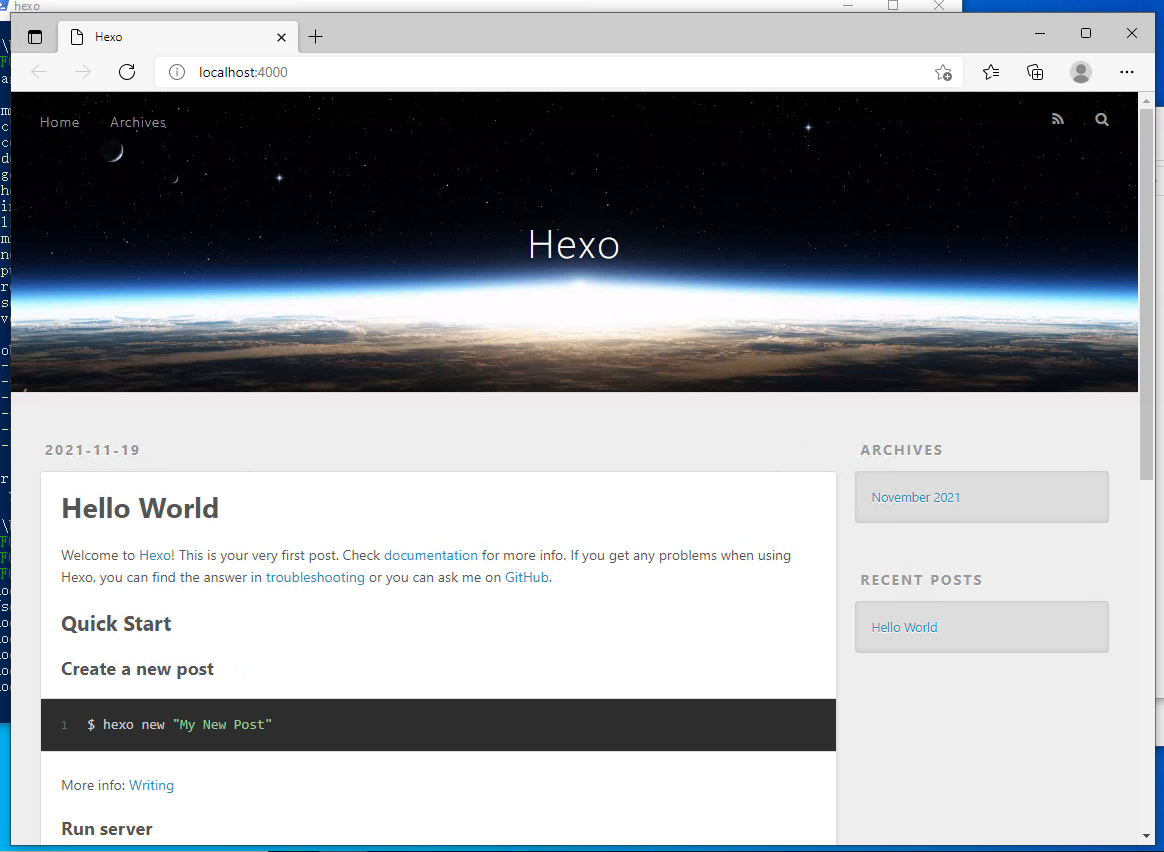
Task: Open the 2021-11-19 post date link
Action: (93, 450)
